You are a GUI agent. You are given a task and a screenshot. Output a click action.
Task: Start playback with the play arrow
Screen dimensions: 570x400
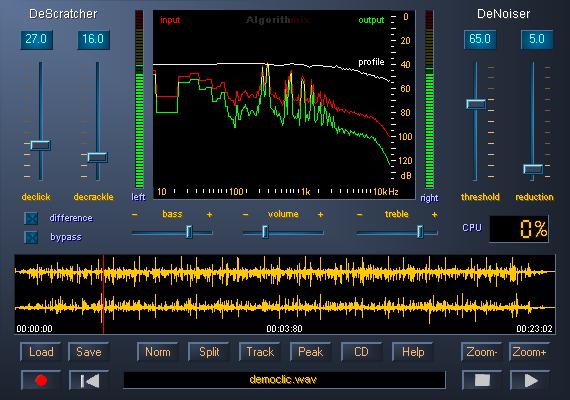tap(530, 380)
